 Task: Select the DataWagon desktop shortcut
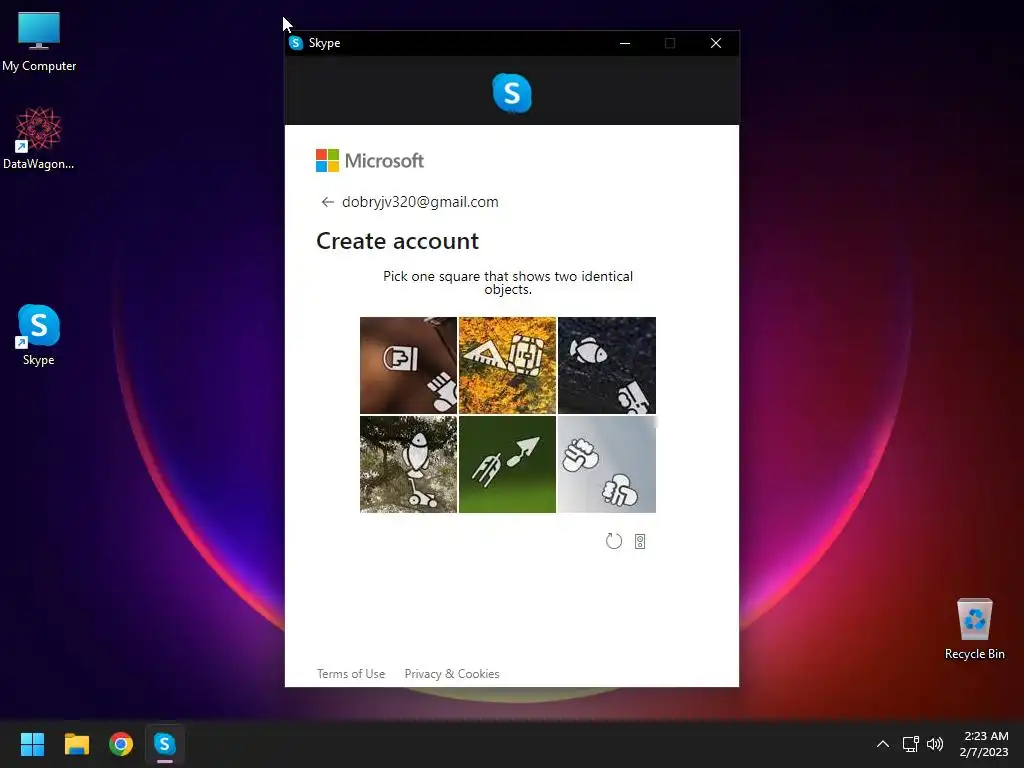(39, 138)
